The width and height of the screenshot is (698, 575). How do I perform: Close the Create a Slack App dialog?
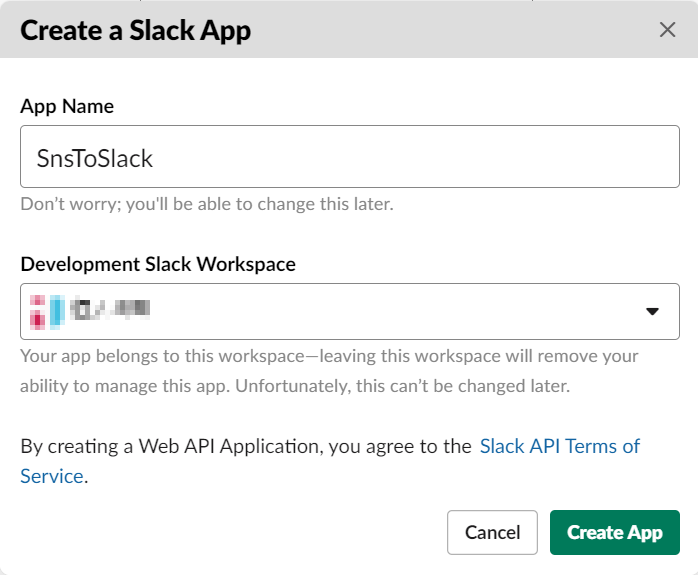(667, 30)
